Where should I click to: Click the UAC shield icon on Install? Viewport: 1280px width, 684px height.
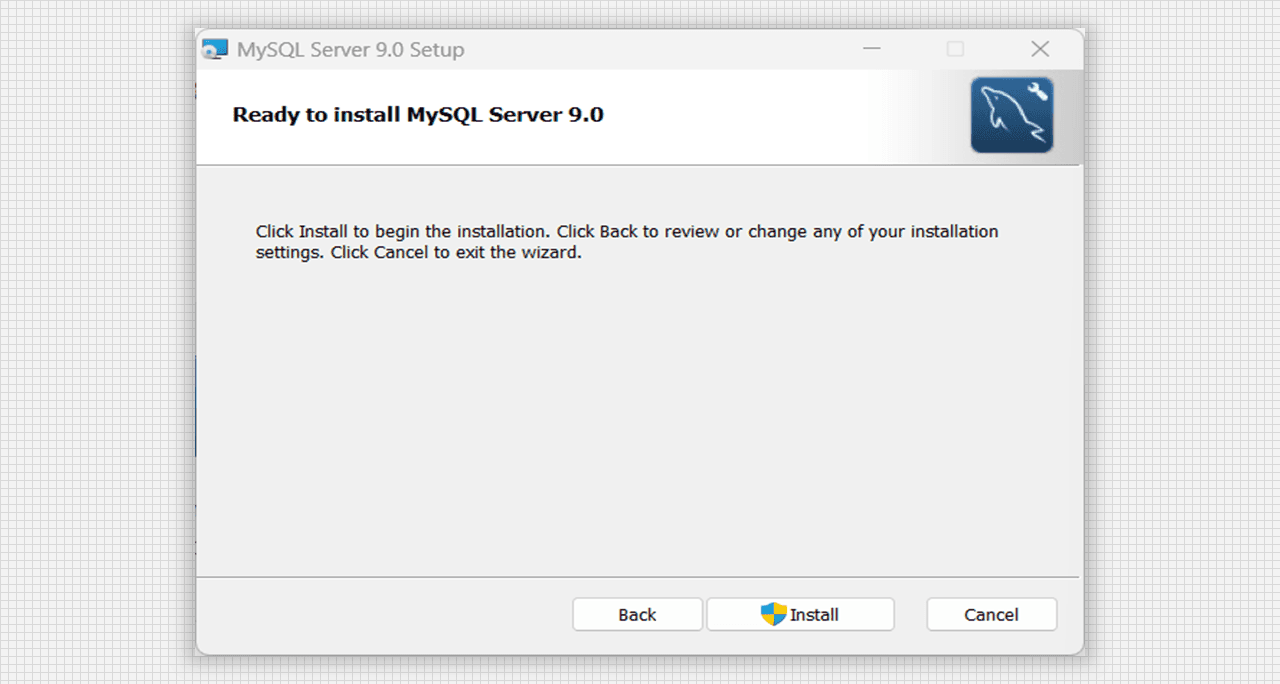773,615
